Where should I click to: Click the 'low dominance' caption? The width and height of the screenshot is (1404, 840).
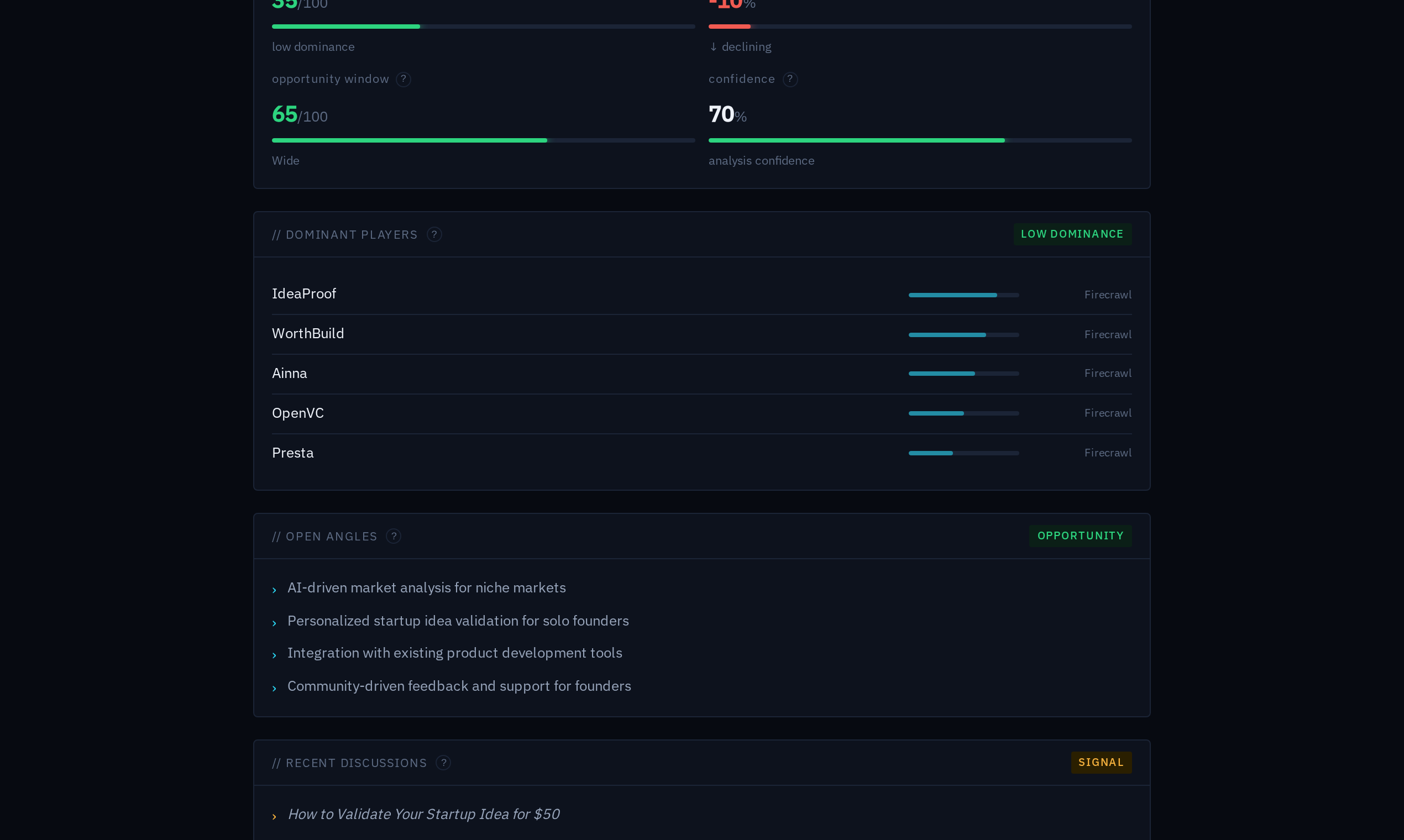tap(313, 47)
